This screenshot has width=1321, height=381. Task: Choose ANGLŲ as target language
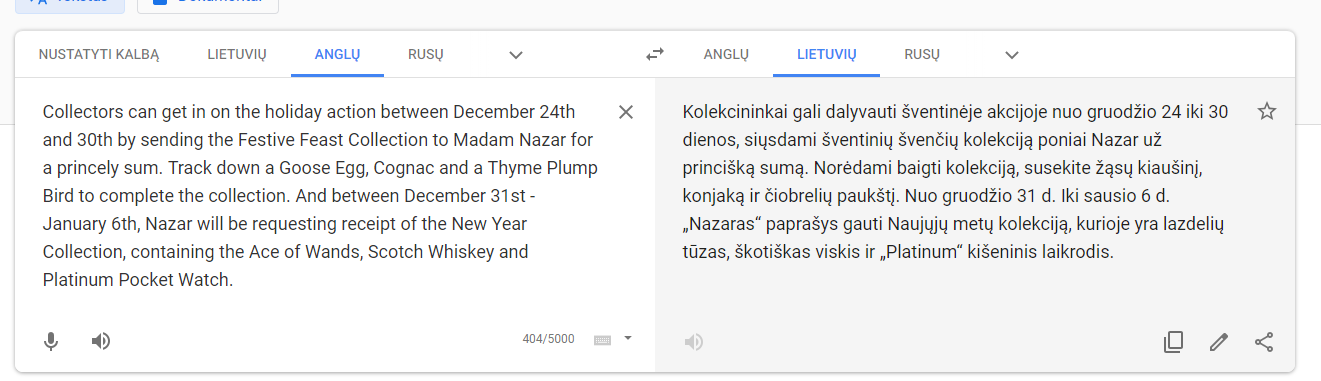coord(726,54)
